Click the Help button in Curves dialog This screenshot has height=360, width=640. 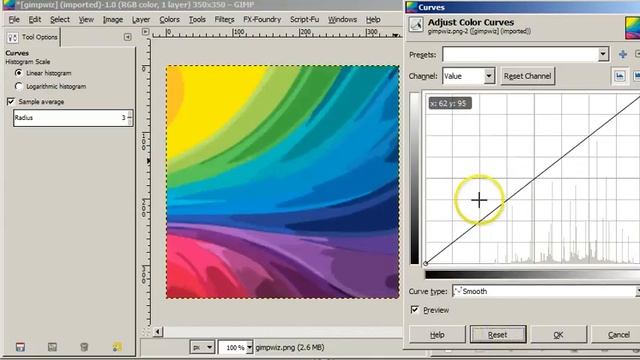(437, 335)
